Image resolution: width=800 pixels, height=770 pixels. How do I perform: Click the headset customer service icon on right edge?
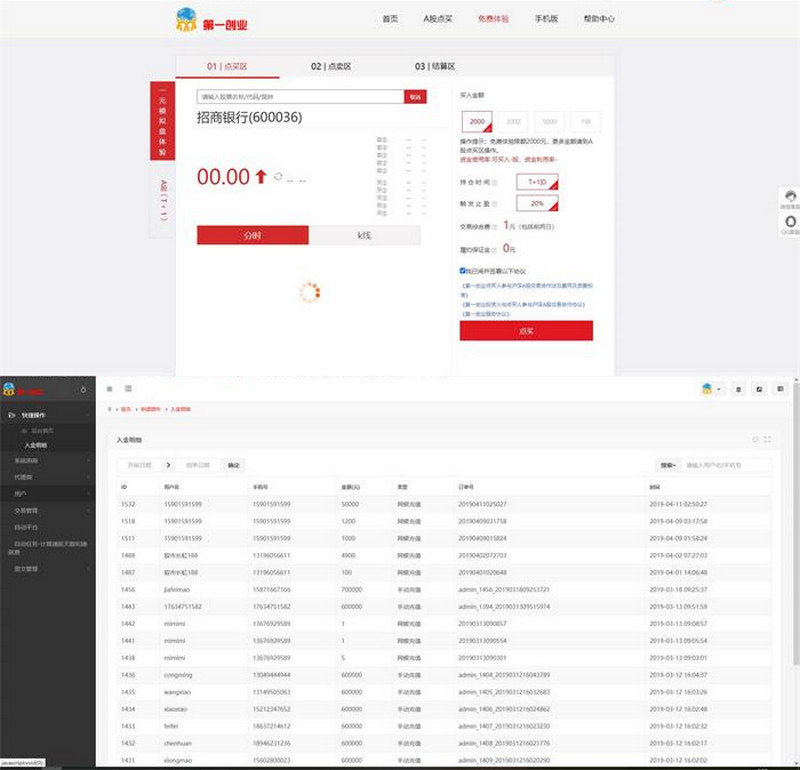point(790,198)
